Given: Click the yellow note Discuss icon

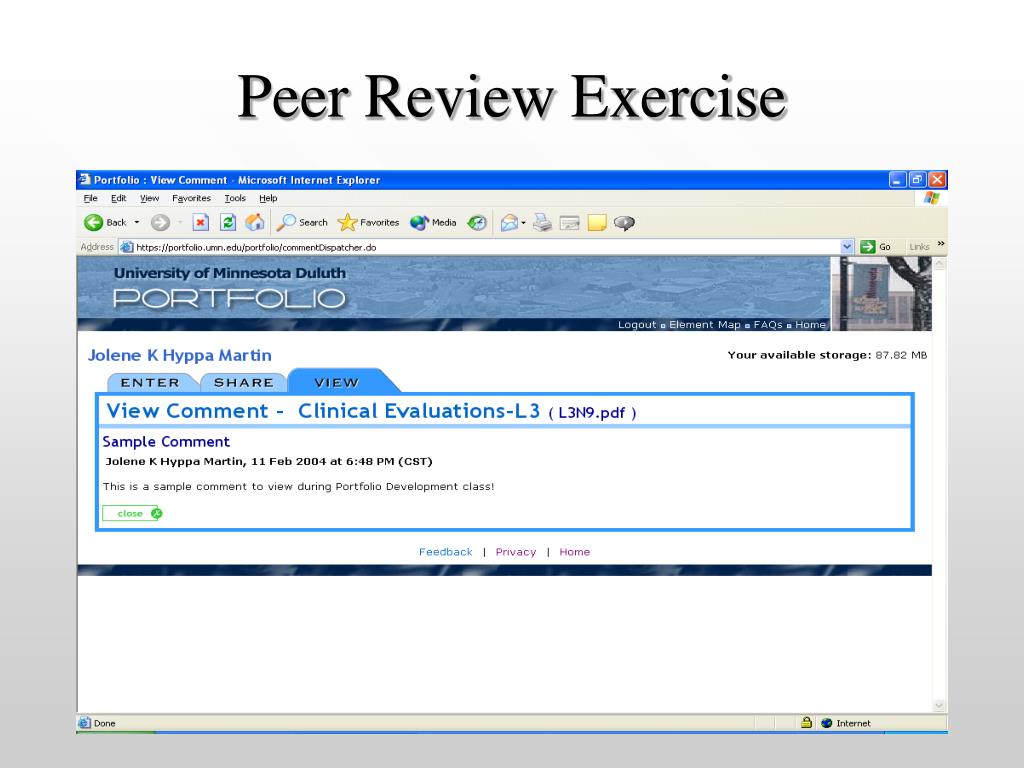Looking at the screenshot, I should click(x=597, y=223).
